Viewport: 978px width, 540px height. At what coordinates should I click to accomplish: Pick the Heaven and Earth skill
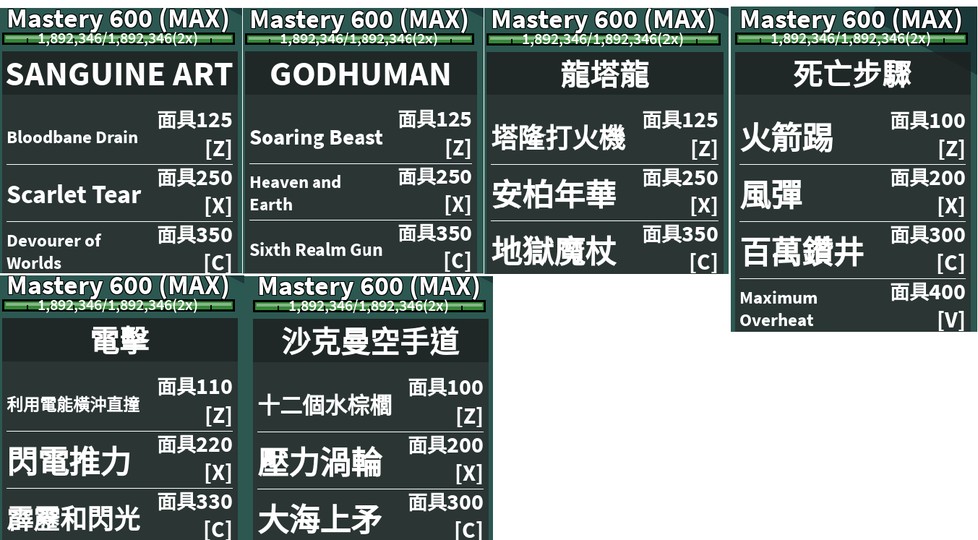[x=295, y=193]
